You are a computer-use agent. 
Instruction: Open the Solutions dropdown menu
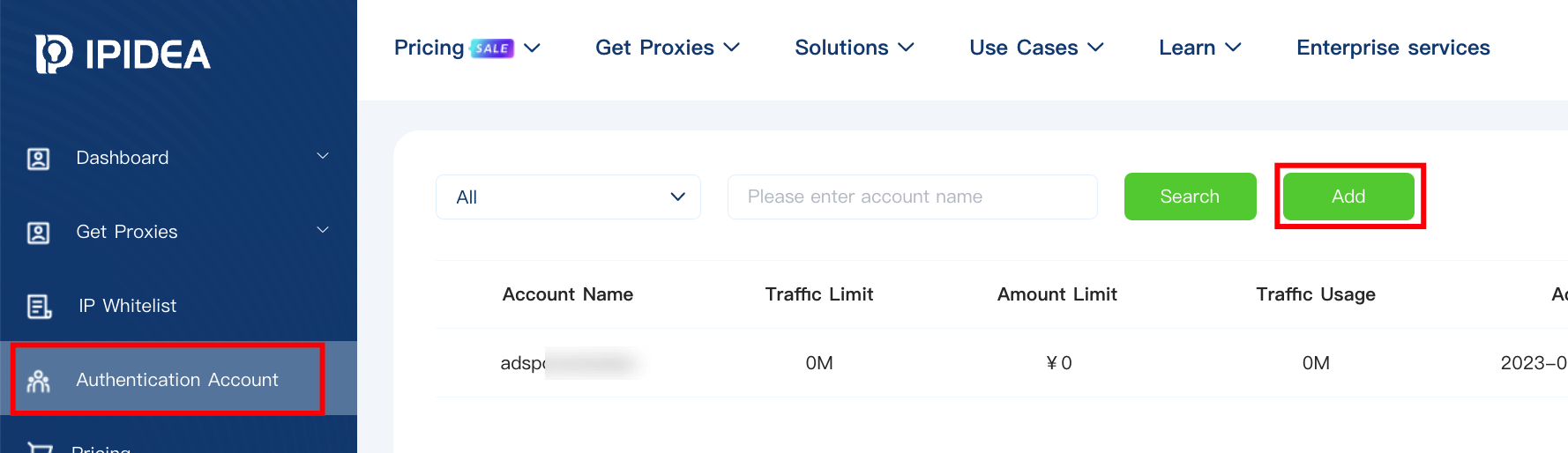click(854, 48)
